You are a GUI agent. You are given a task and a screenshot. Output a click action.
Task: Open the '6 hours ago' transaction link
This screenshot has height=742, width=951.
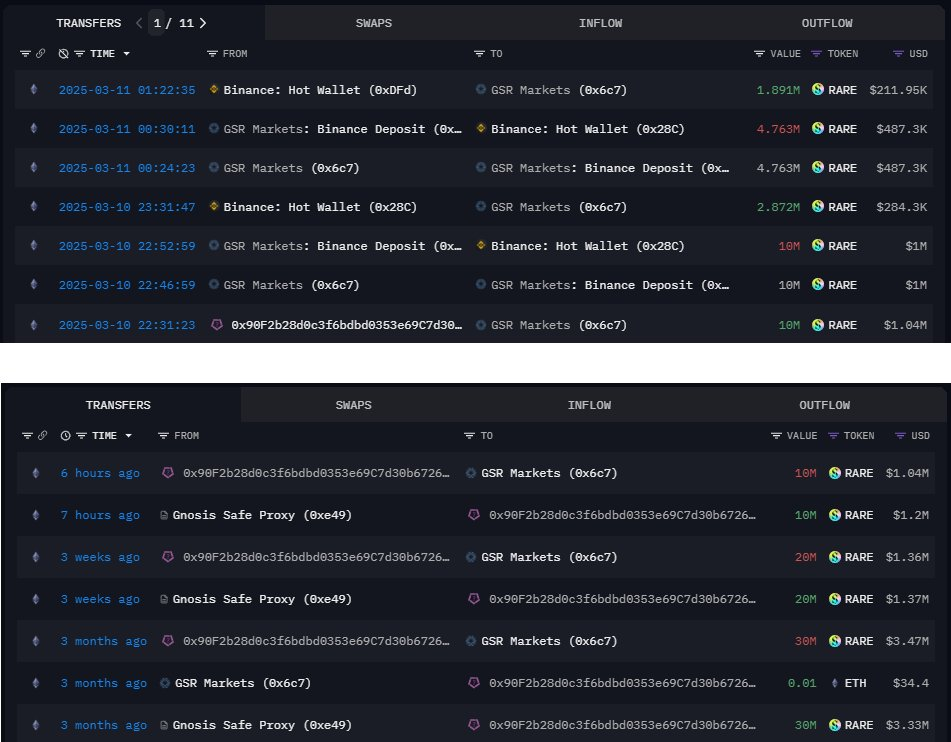[100, 473]
